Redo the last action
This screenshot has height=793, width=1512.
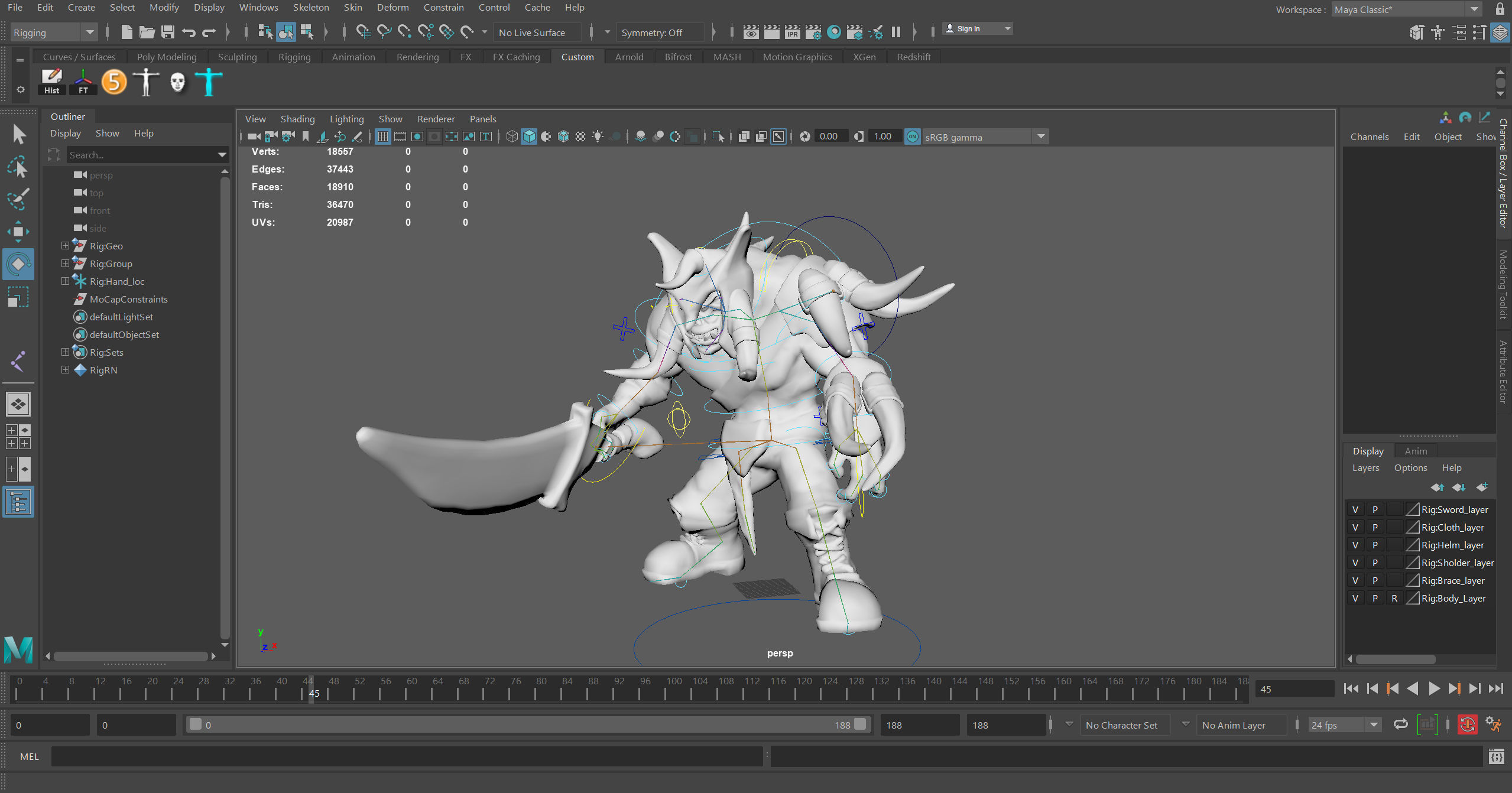click(x=209, y=32)
